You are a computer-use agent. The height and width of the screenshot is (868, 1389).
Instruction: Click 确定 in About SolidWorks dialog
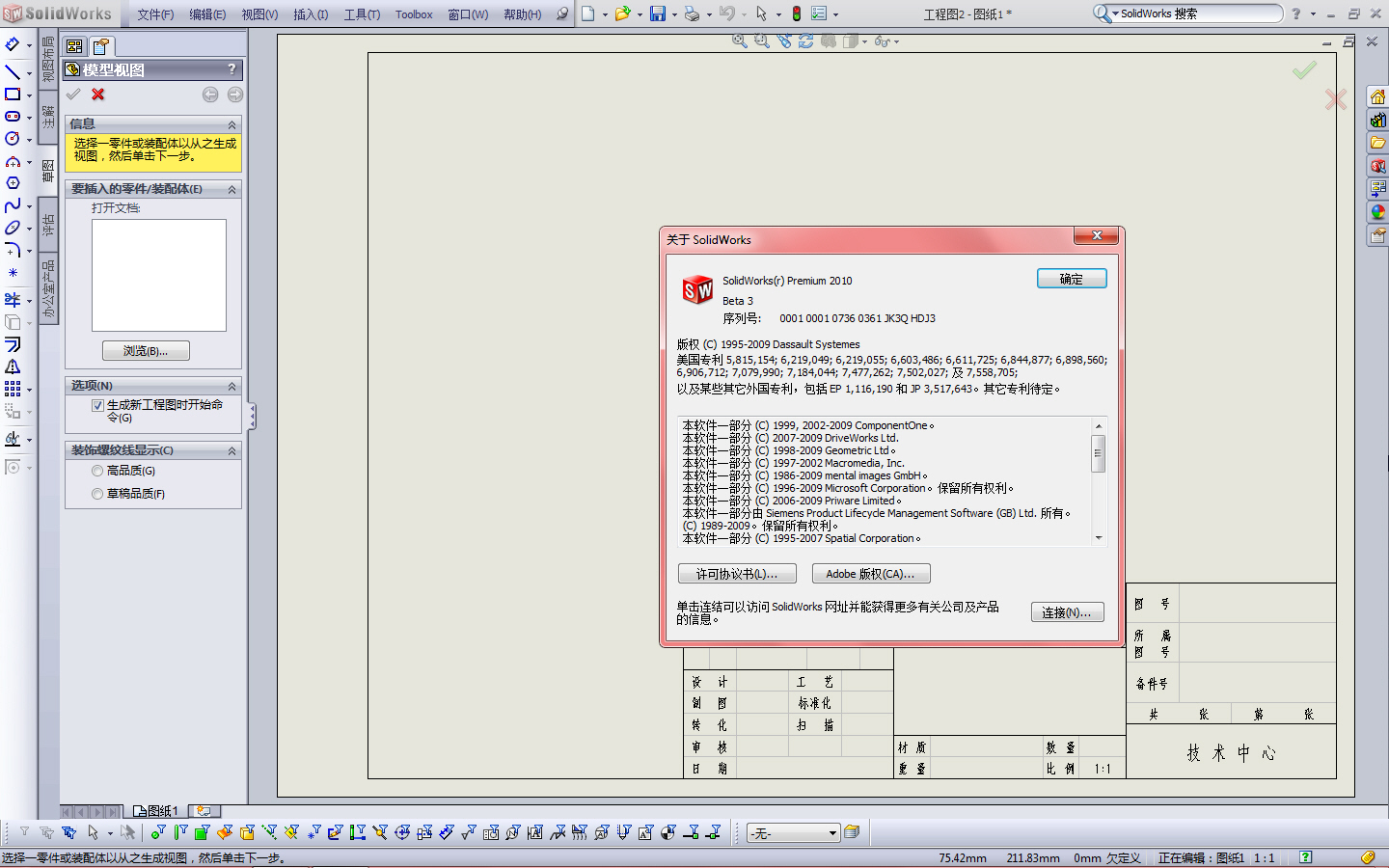click(x=1072, y=279)
